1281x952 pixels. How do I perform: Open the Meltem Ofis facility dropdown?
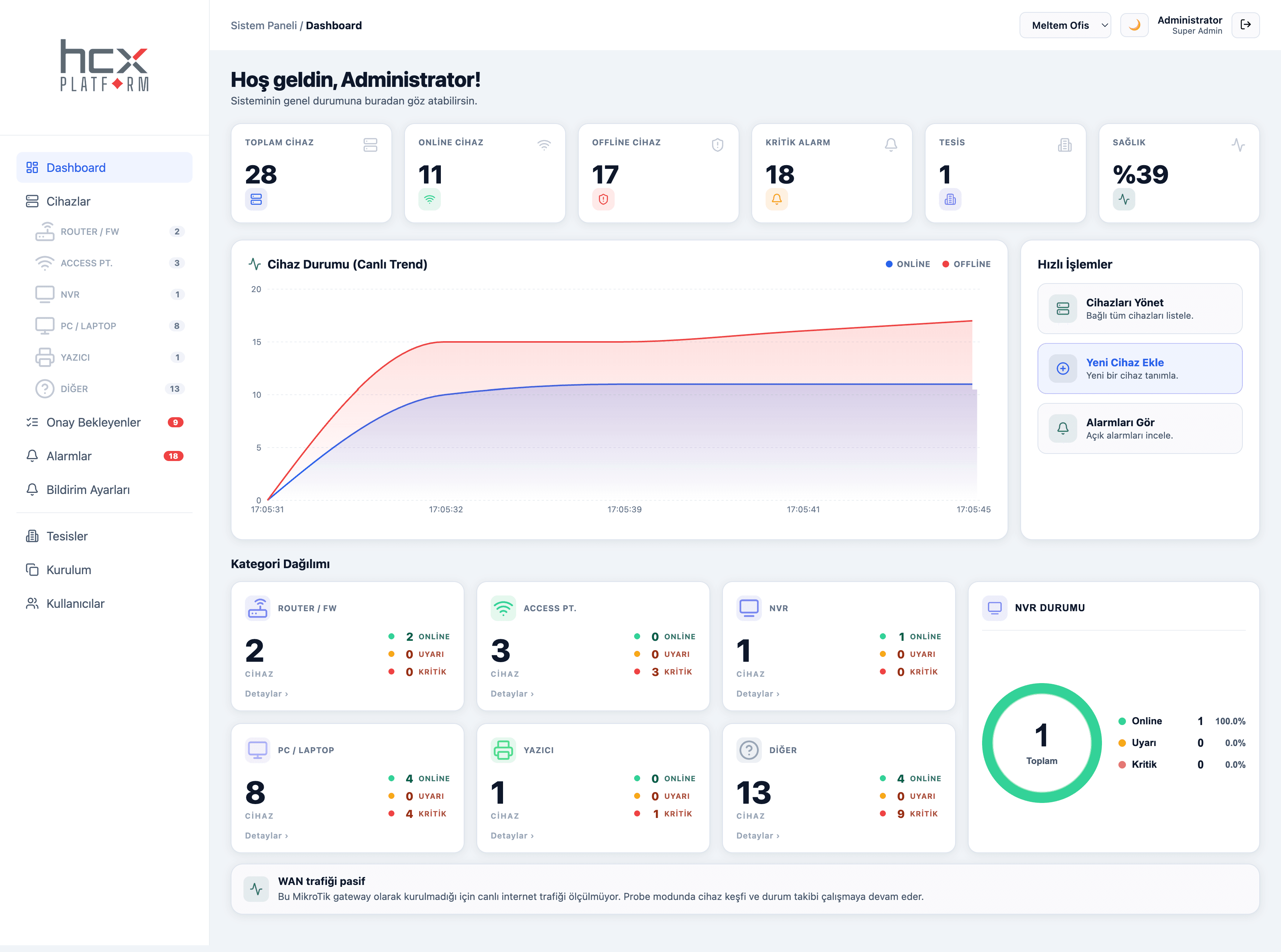pyautogui.click(x=1065, y=25)
